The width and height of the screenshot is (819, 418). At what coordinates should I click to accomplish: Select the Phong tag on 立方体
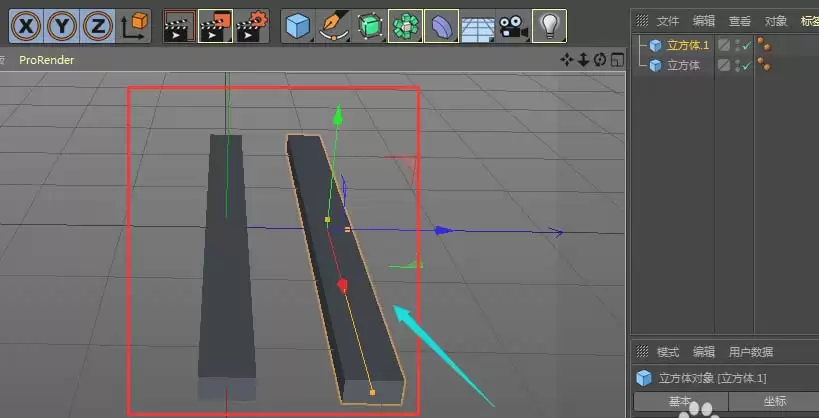tap(764, 64)
